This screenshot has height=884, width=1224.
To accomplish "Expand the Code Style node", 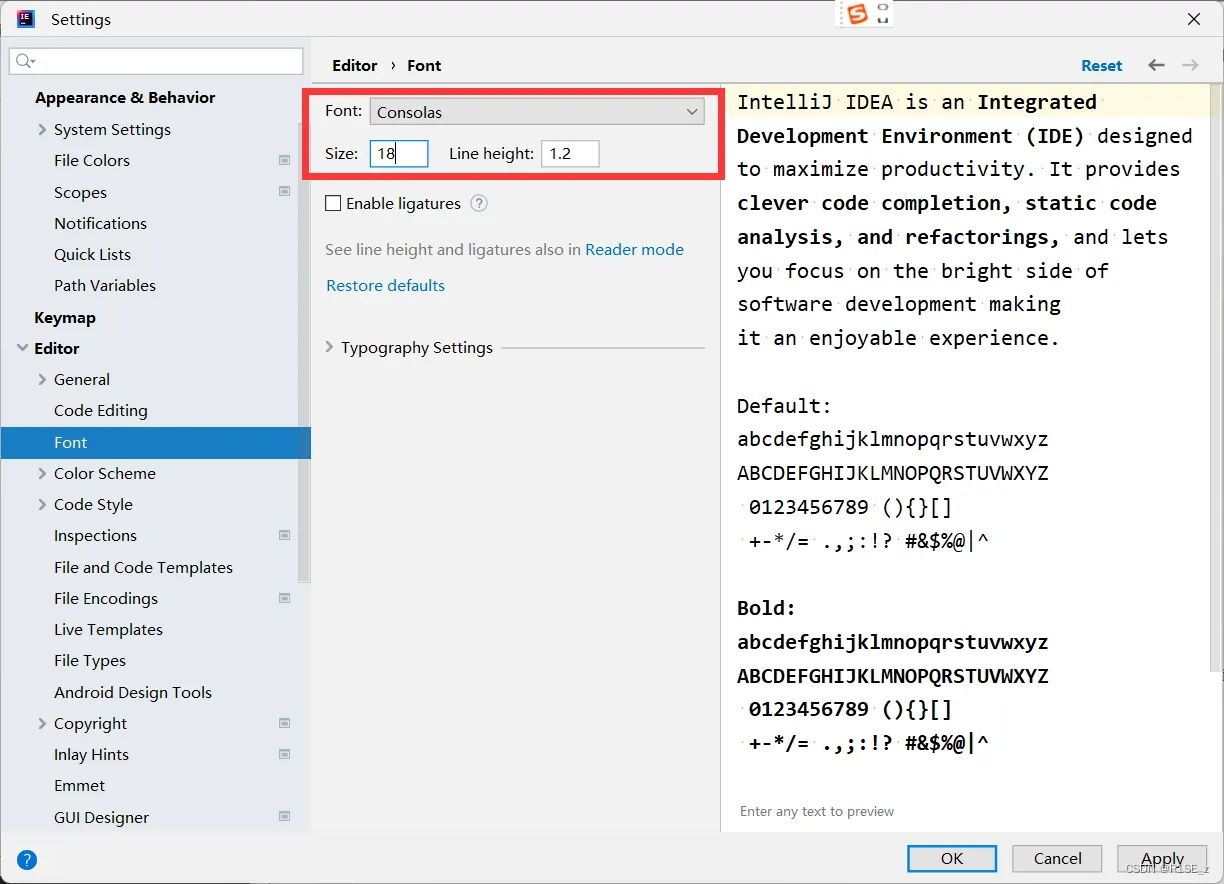I will pos(42,504).
